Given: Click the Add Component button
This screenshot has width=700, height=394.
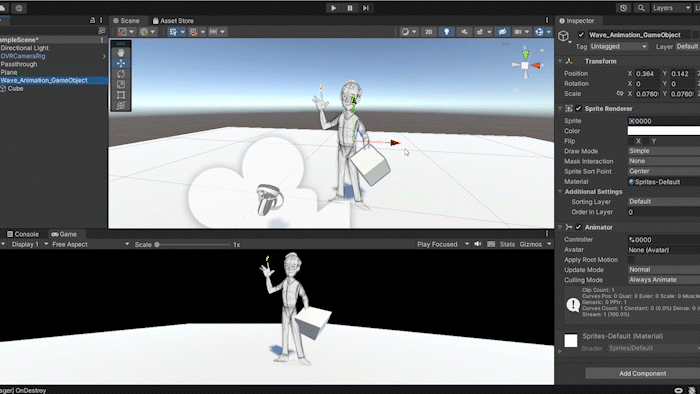Looking at the screenshot, I should click(x=643, y=373).
